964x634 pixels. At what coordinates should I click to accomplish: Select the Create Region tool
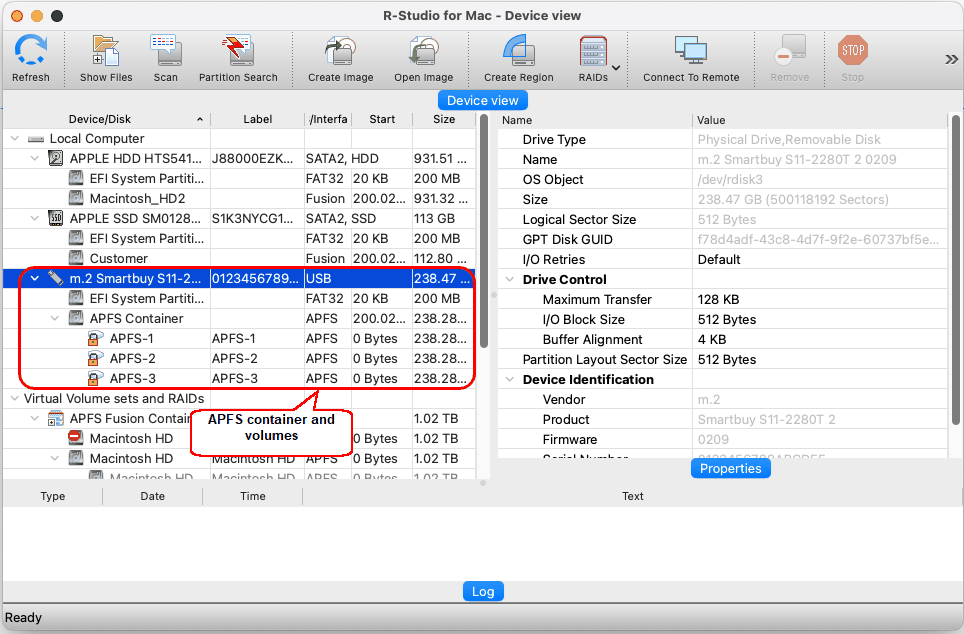click(x=519, y=50)
